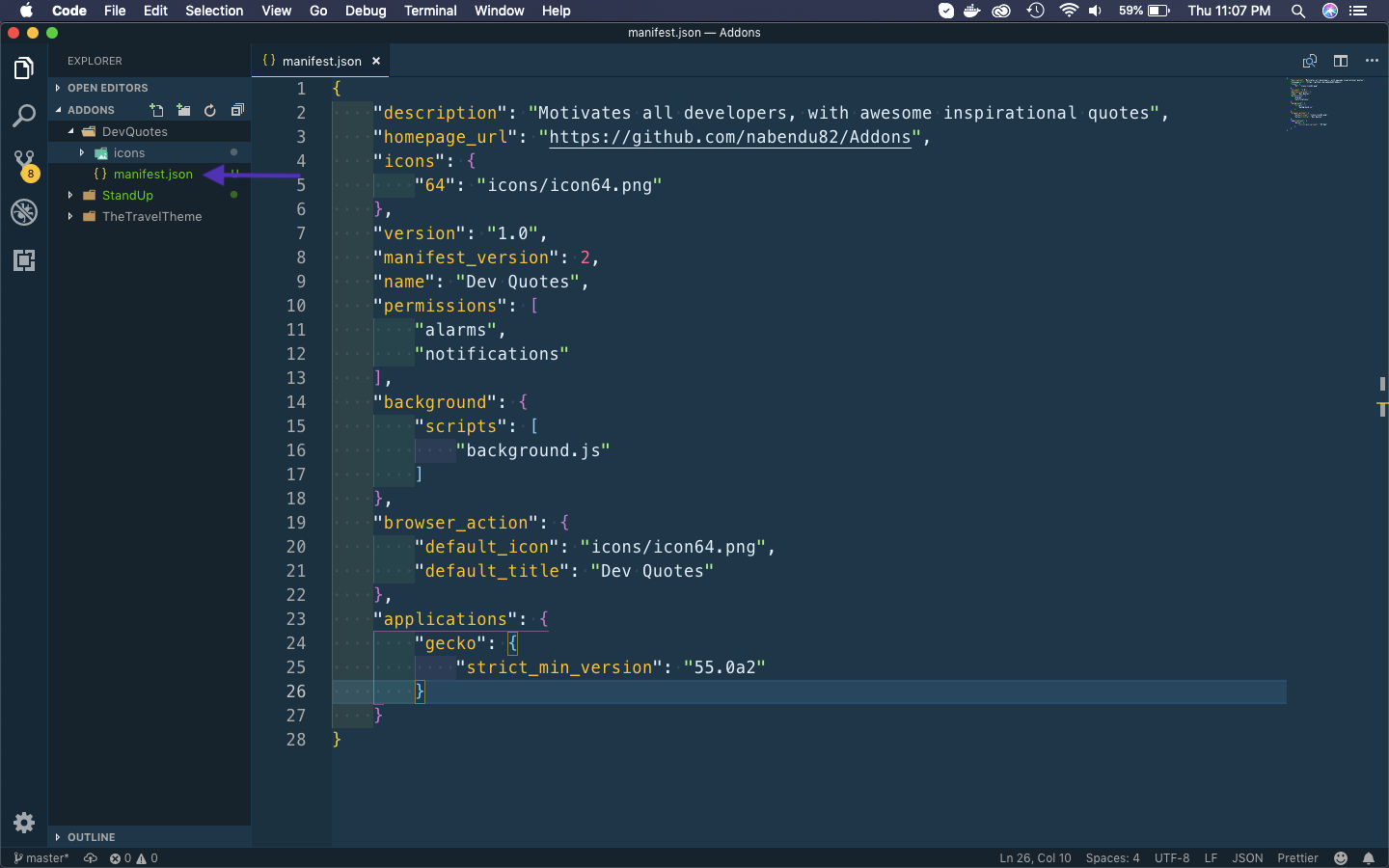
Task: Open Spotlight search icon
Action: tap(1298, 11)
